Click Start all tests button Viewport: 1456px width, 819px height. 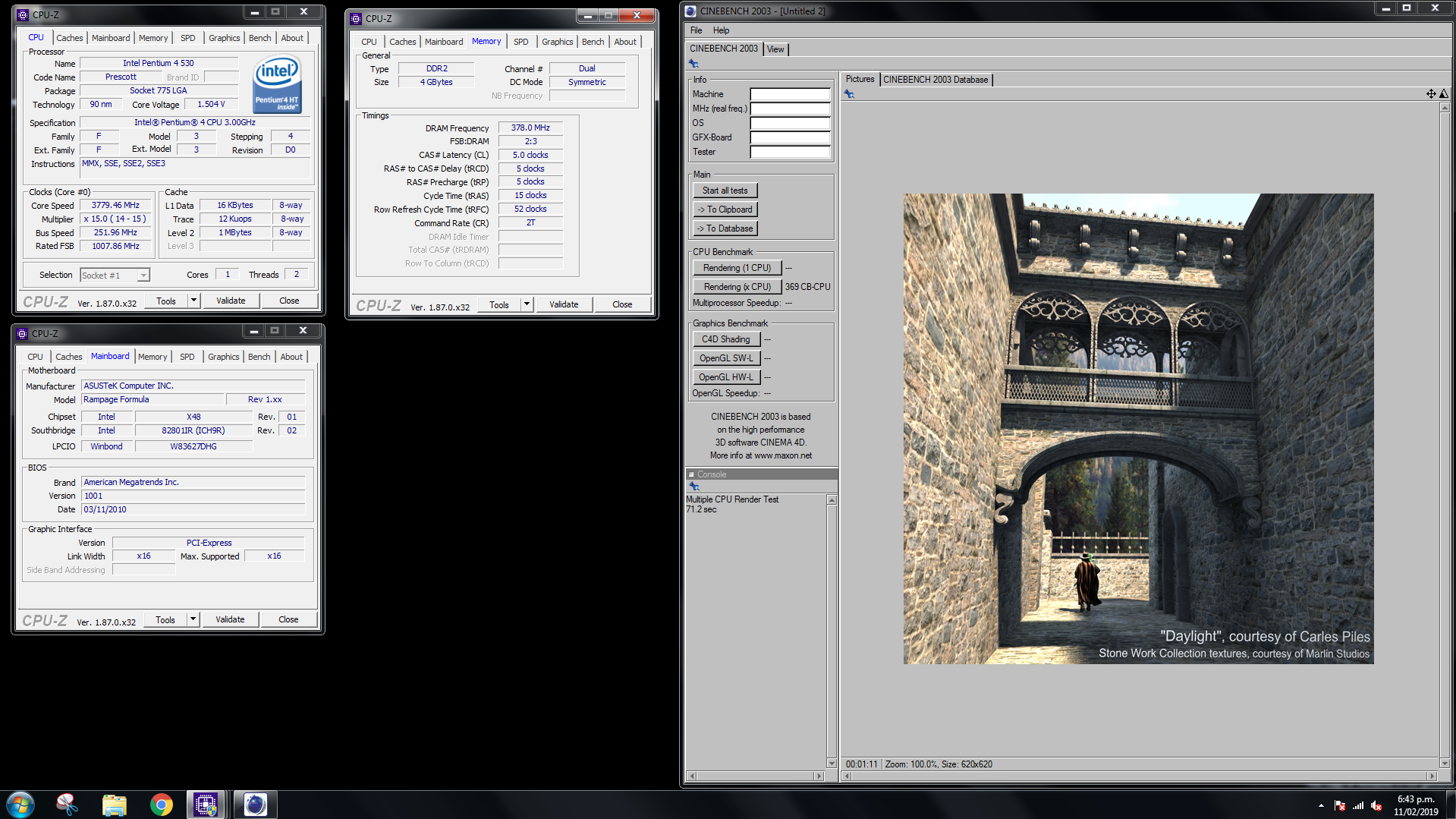pyautogui.click(x=725, y=191)
